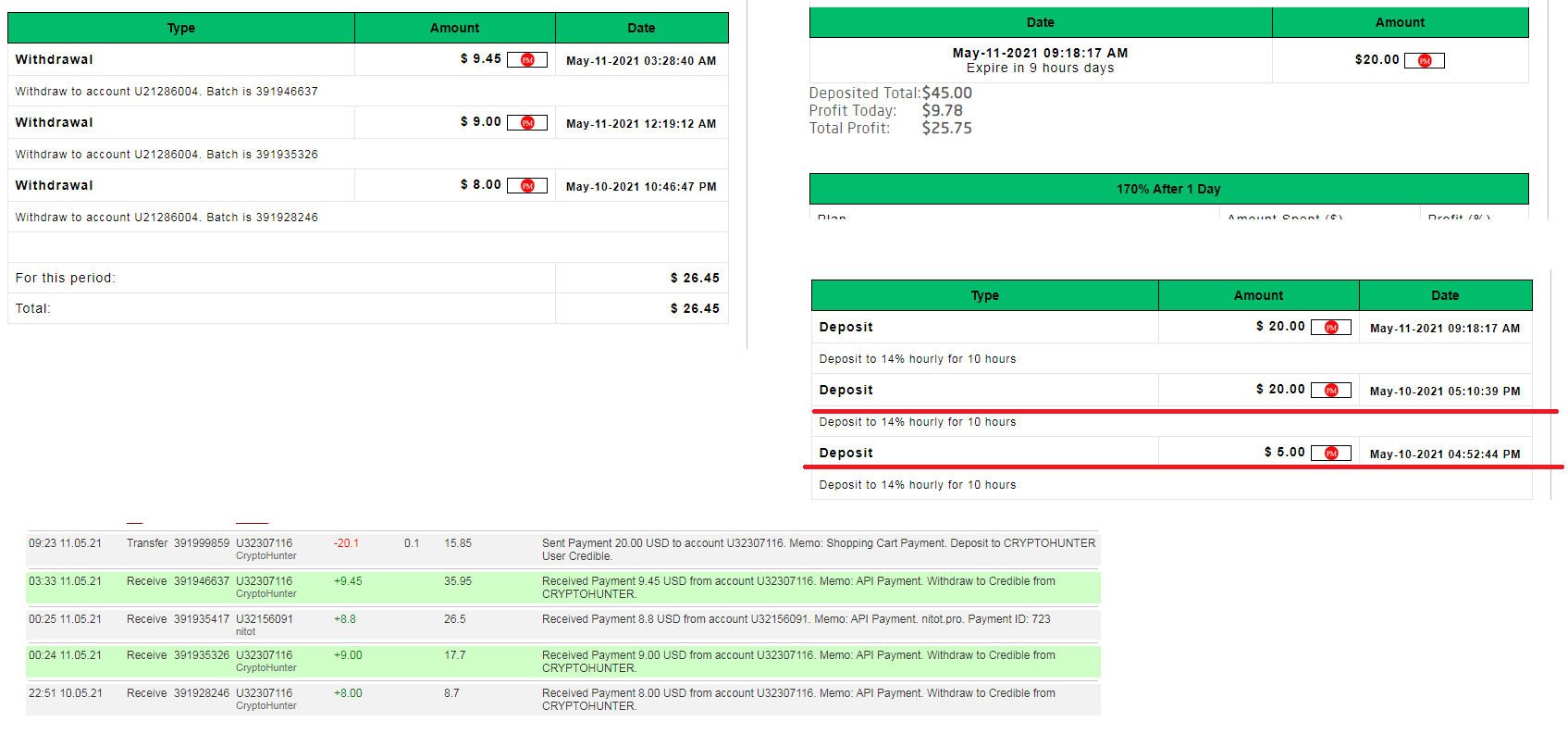This screenshot has width=1568, height=734.
Task: Click the Total Profit $25.75 value
Action: point(947,128)
